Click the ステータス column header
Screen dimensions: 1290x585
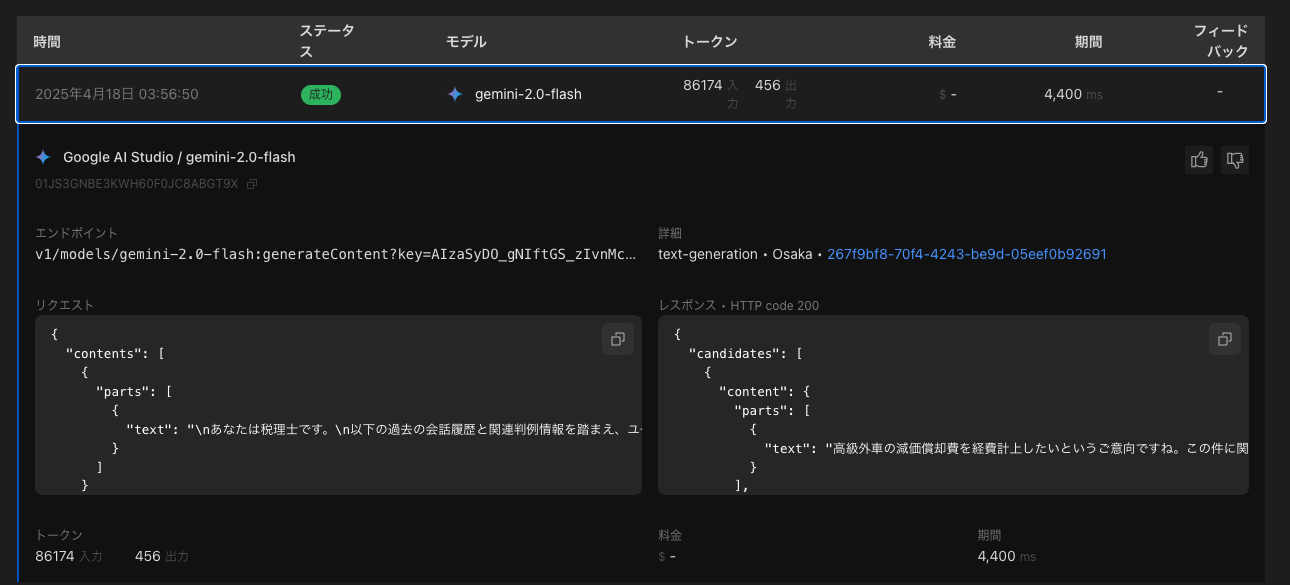[x=327, y=41]
